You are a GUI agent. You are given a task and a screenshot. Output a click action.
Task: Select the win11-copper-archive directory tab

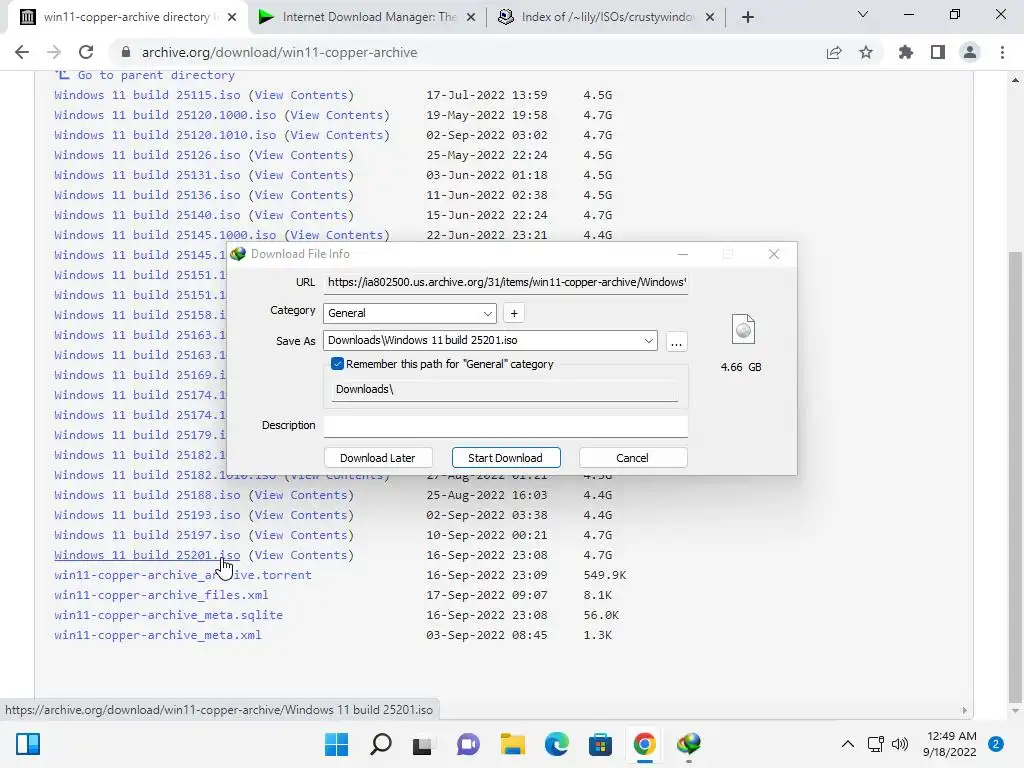[x=128, y=17]
